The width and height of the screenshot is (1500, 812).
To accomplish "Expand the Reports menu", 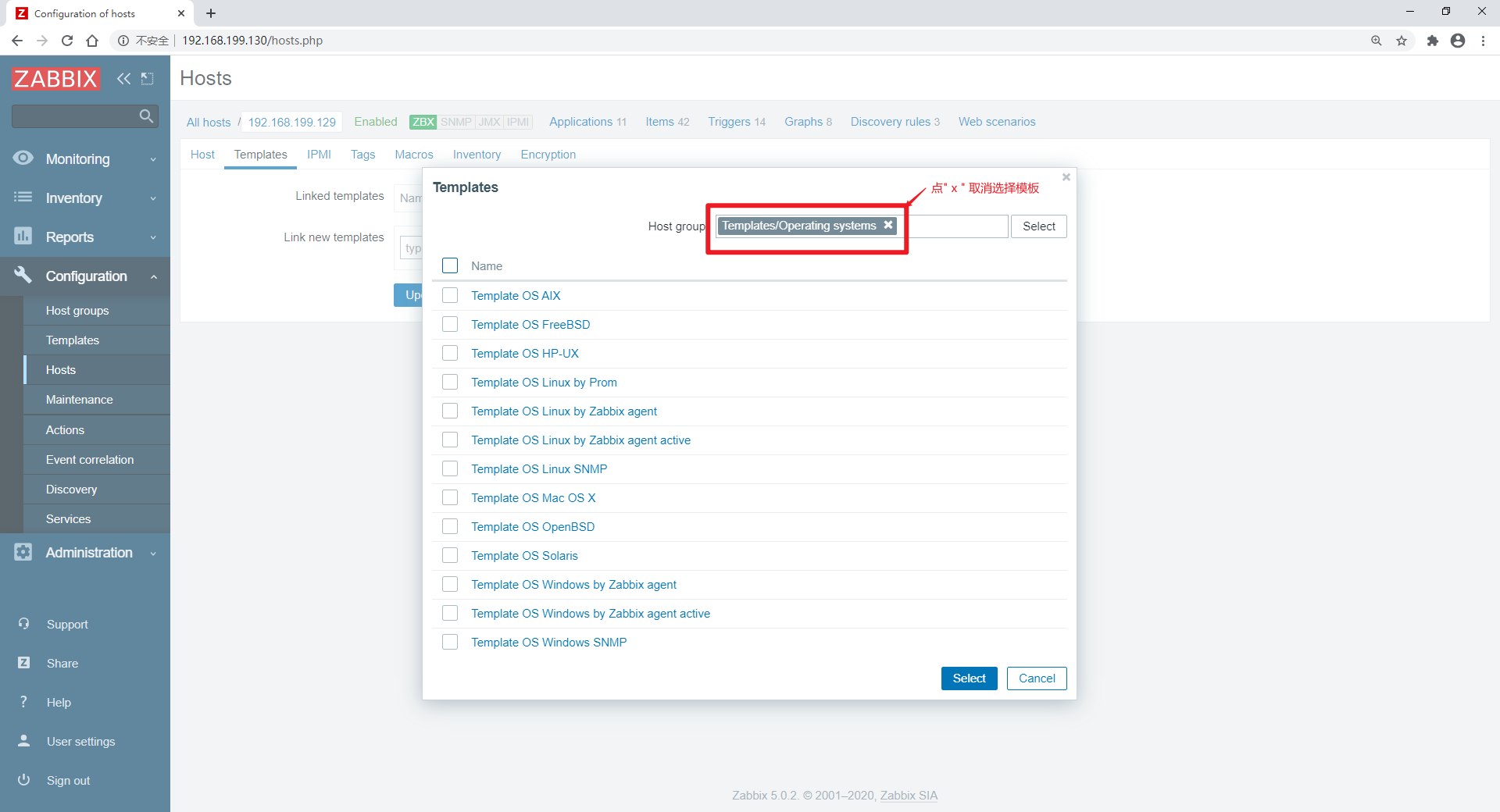I will (85, 237).
